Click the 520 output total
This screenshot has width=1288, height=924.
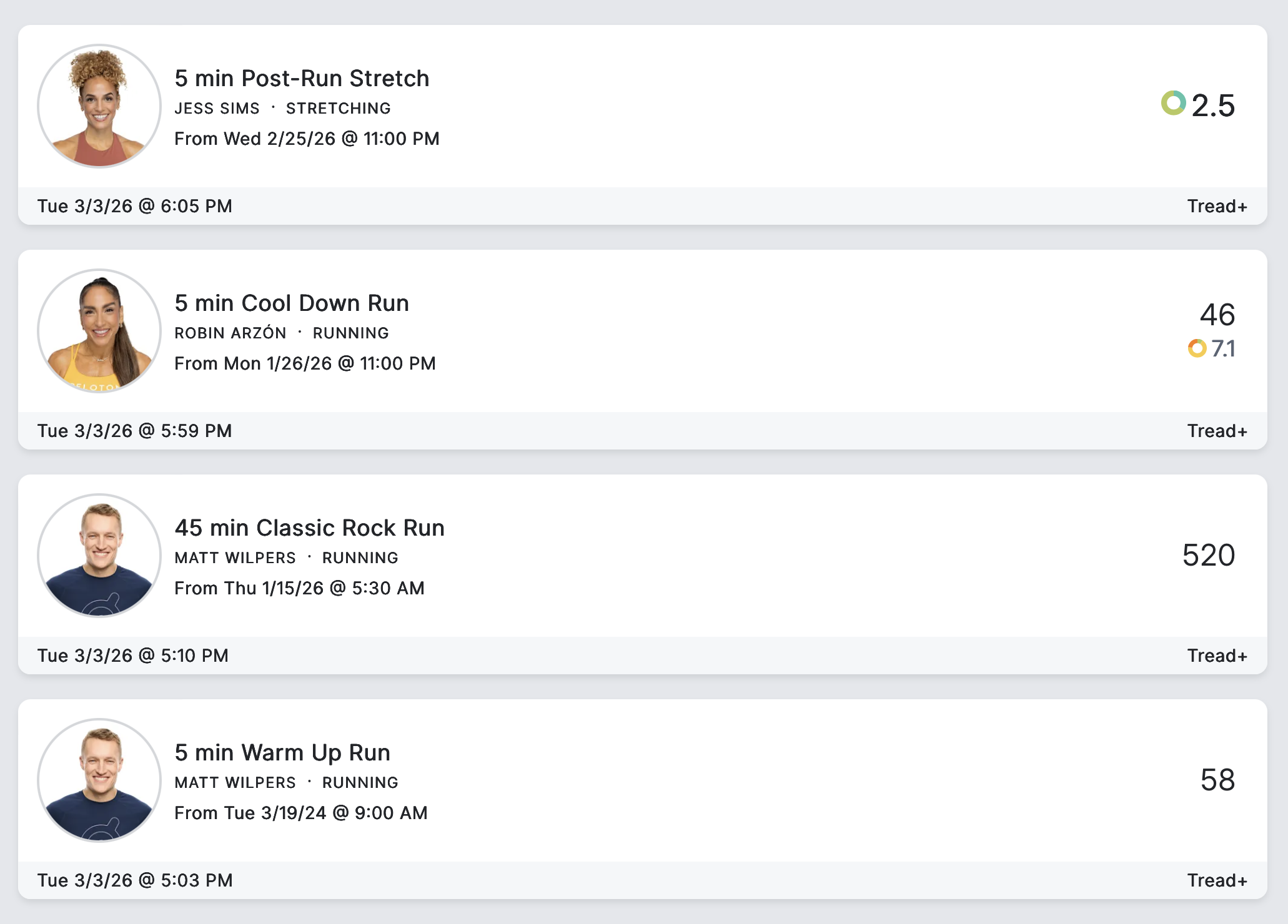pos(1208,555)
